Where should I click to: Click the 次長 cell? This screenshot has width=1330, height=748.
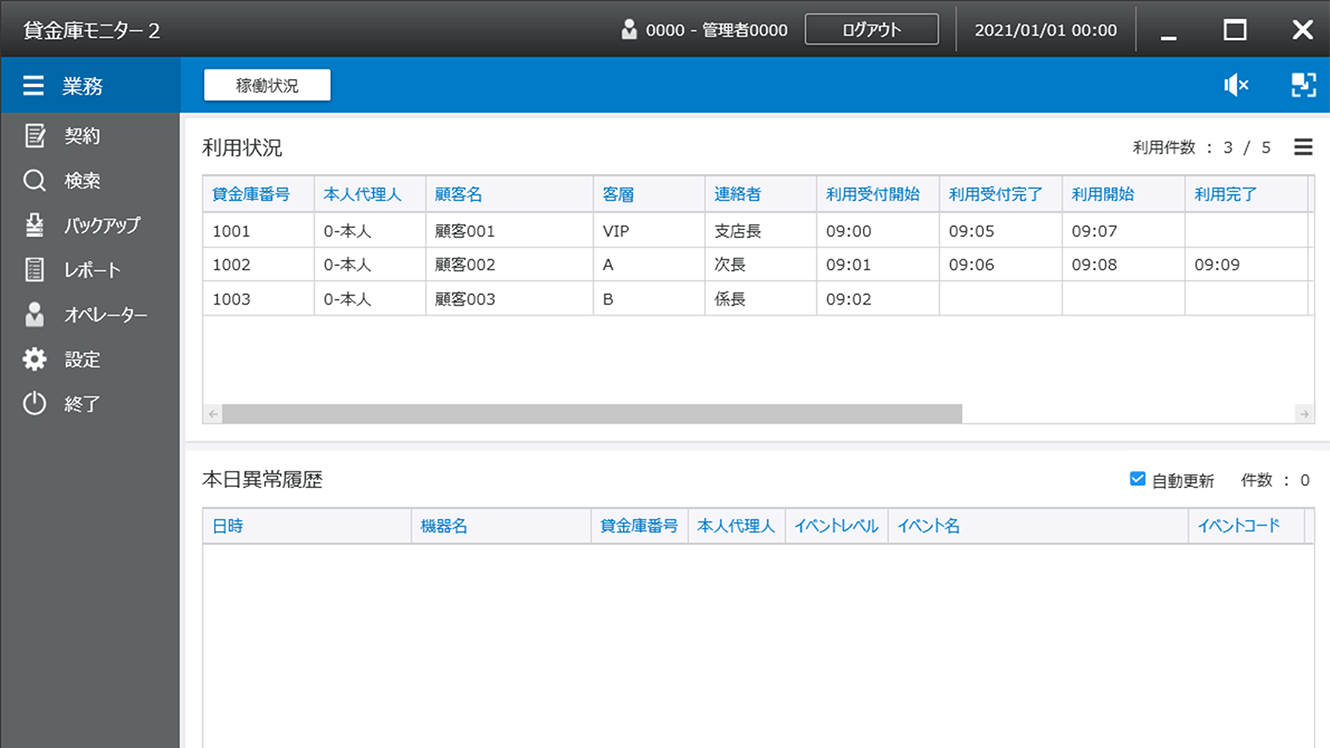click(760, 265)
